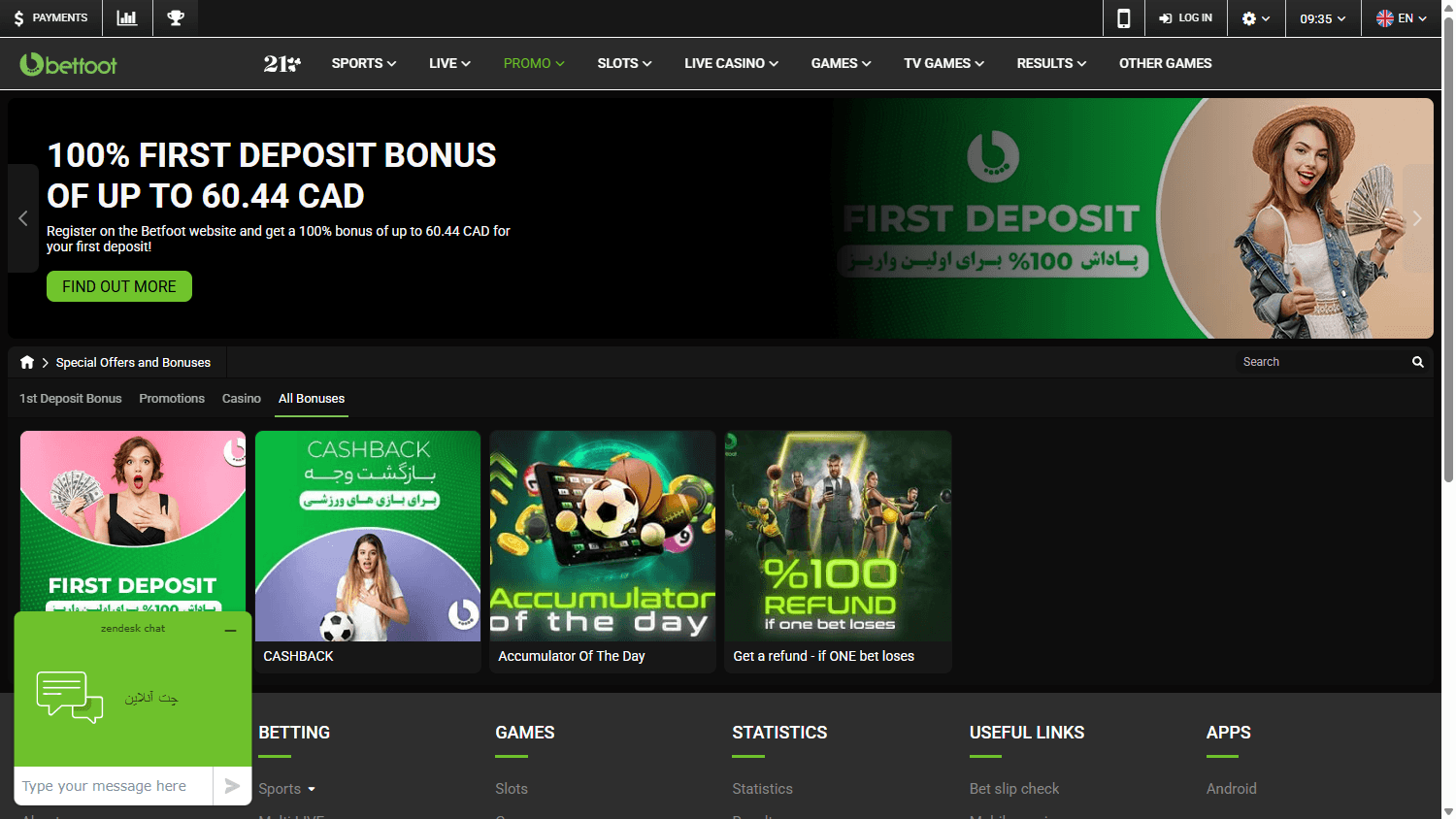
Task: Open the statistics bar chart icon
Action: 127,17
